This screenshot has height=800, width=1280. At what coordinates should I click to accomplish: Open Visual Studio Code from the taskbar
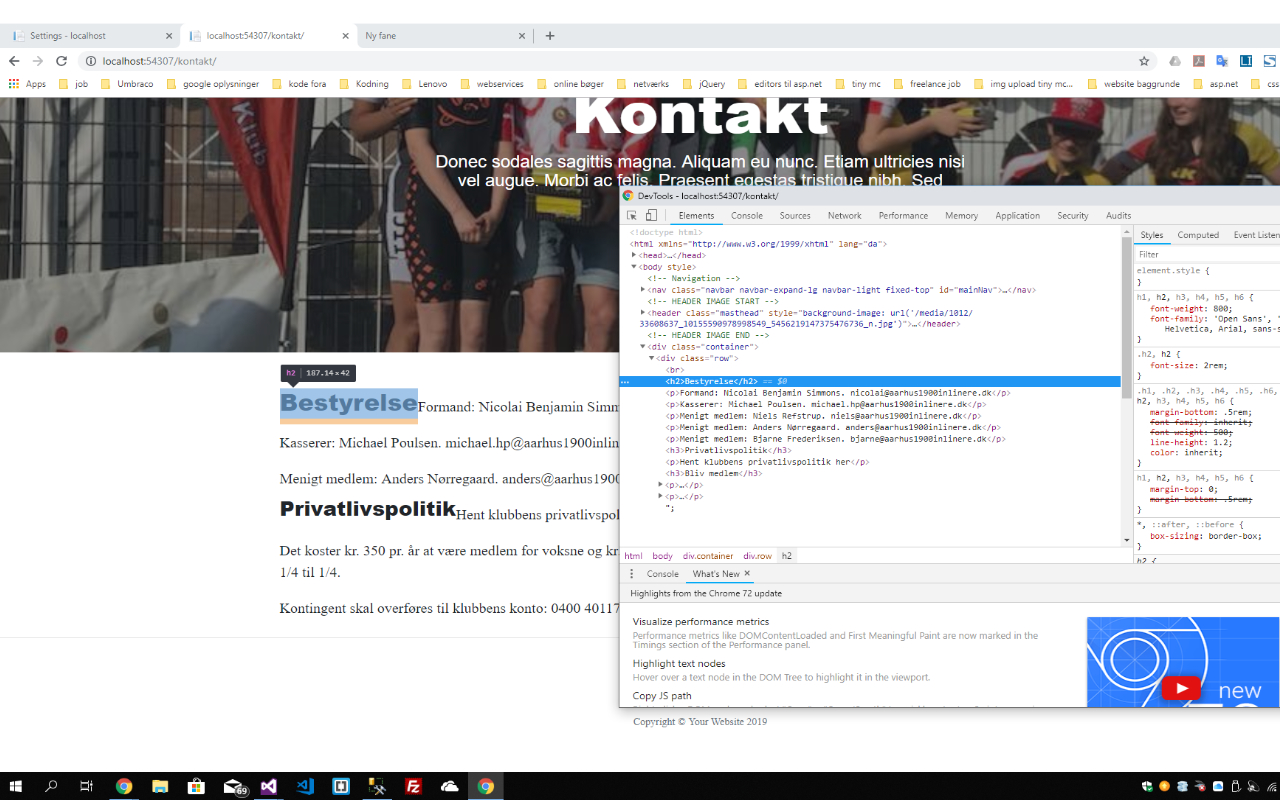[305, 786]
